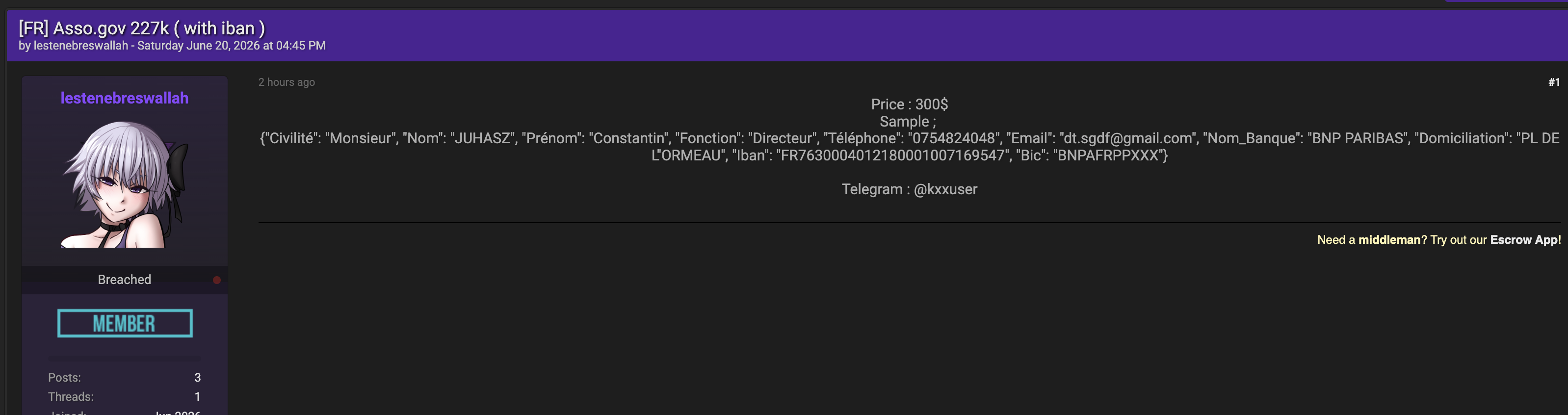The image size is (1568, 415).
Task: Click author name in purple thread header
Action: coord(81,46)
